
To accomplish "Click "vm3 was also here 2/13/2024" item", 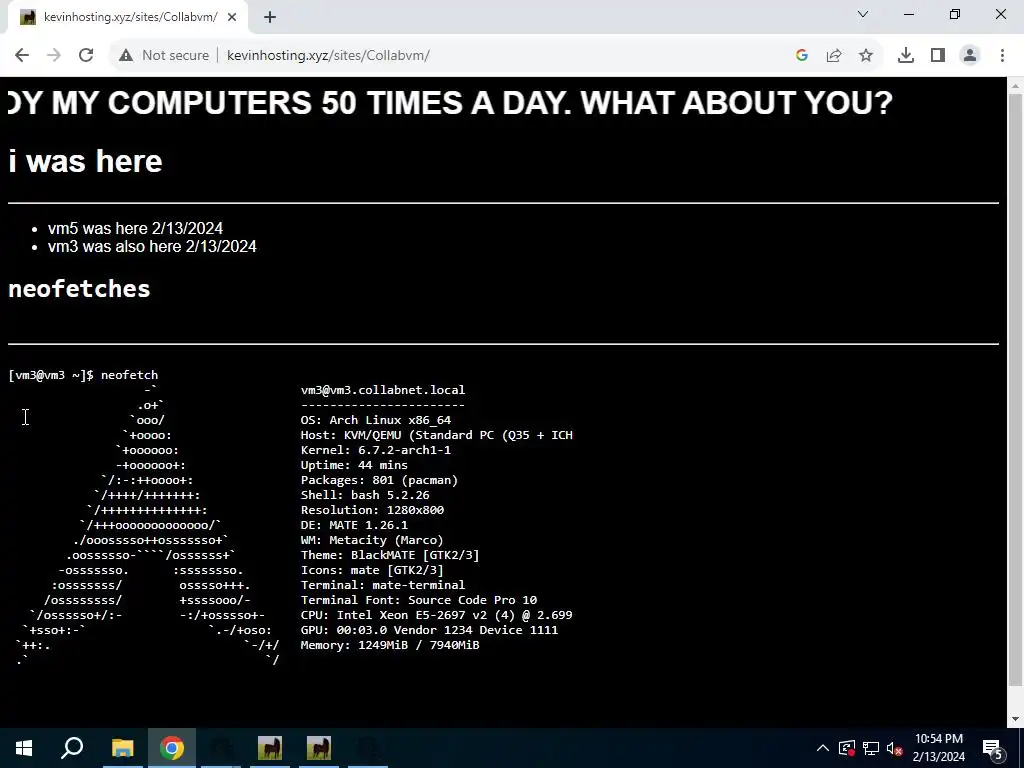I will (x=152, y=246).
